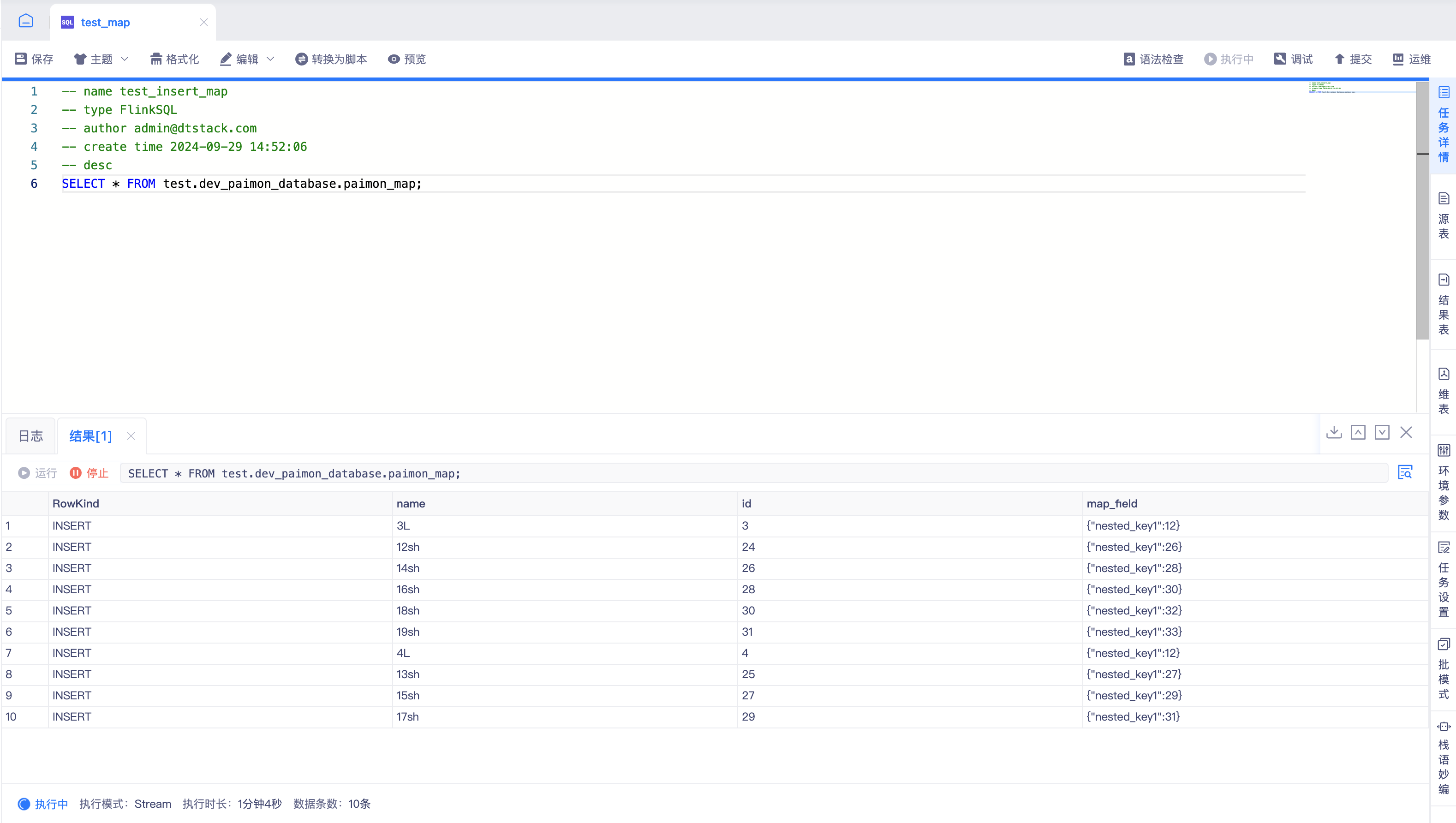Expand results panel with up arrow icon

tap(1358, 432)
